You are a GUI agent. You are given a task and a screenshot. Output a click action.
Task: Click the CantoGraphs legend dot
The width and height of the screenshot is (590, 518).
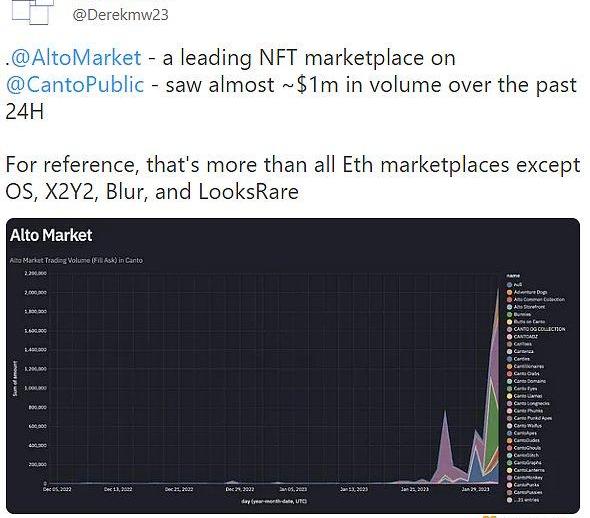tap(509, 463)
